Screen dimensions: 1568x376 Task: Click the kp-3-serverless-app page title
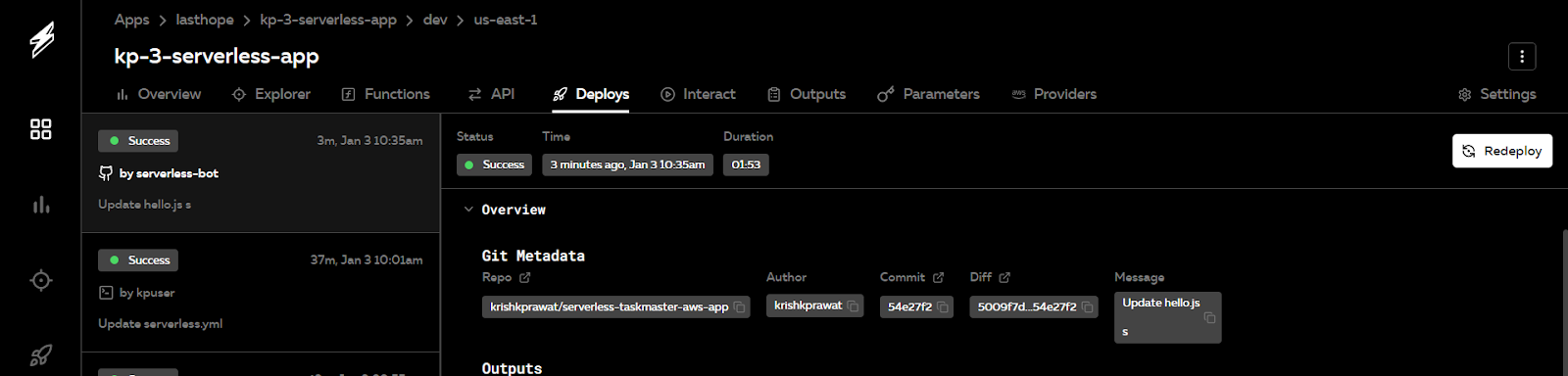pyautogui.click(x=217, y=56)
